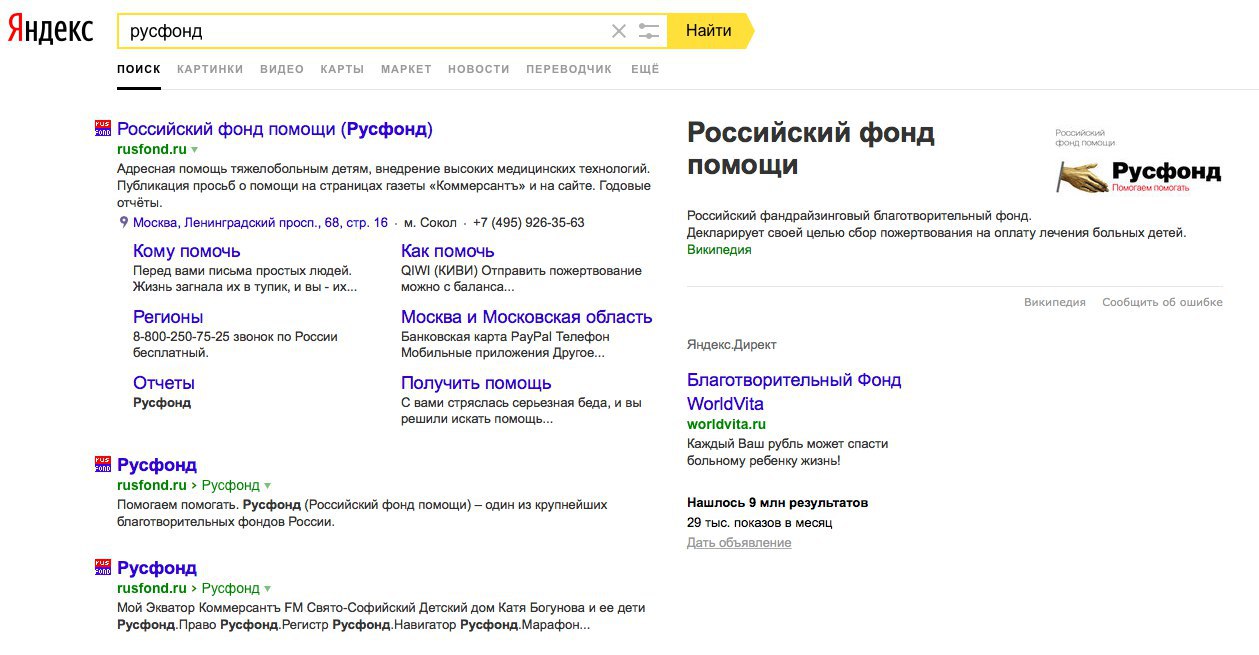Click the map pin icon beside Moscow address

[124, 223]
